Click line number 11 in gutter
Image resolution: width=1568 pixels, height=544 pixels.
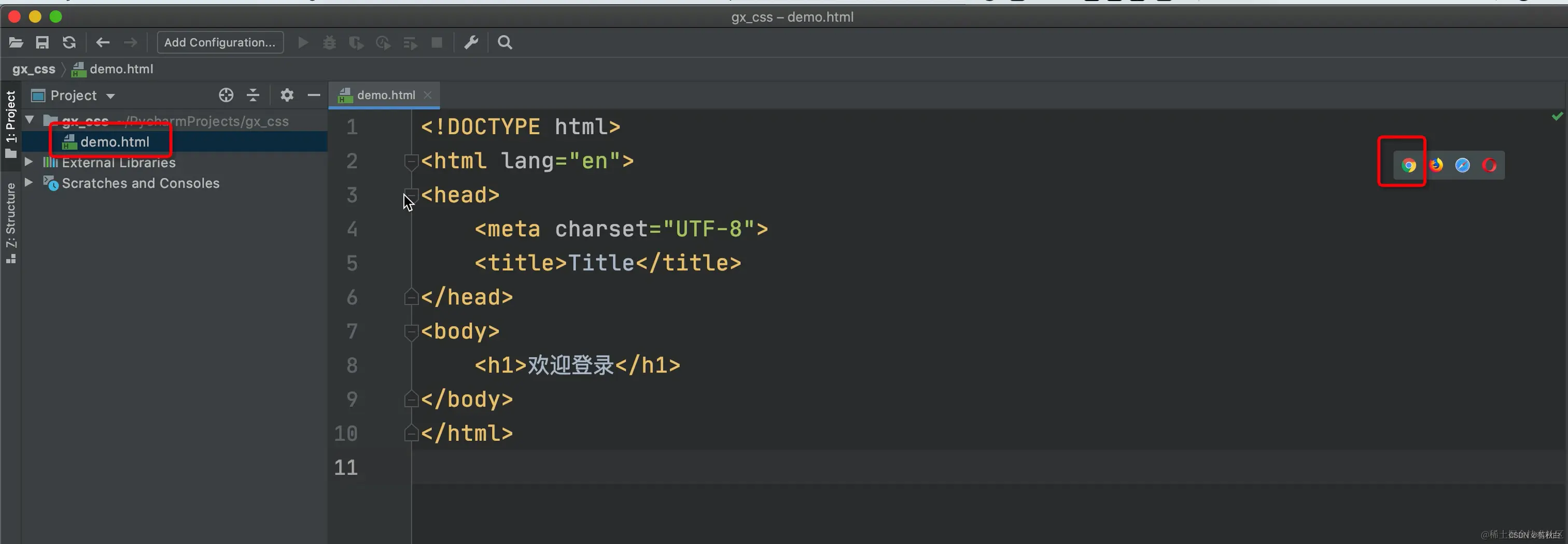pyautogui.click(x=346, y=467)
